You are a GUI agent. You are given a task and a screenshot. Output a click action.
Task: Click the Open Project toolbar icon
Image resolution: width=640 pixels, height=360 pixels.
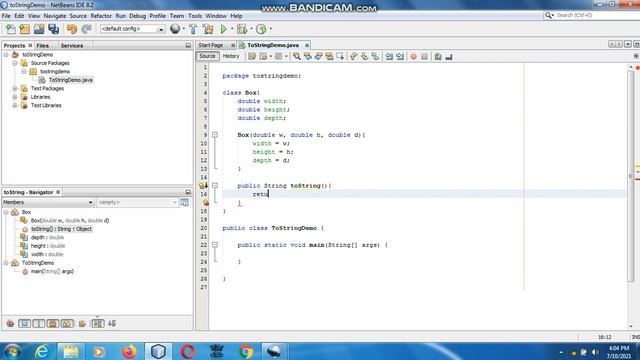click(39, 29)
